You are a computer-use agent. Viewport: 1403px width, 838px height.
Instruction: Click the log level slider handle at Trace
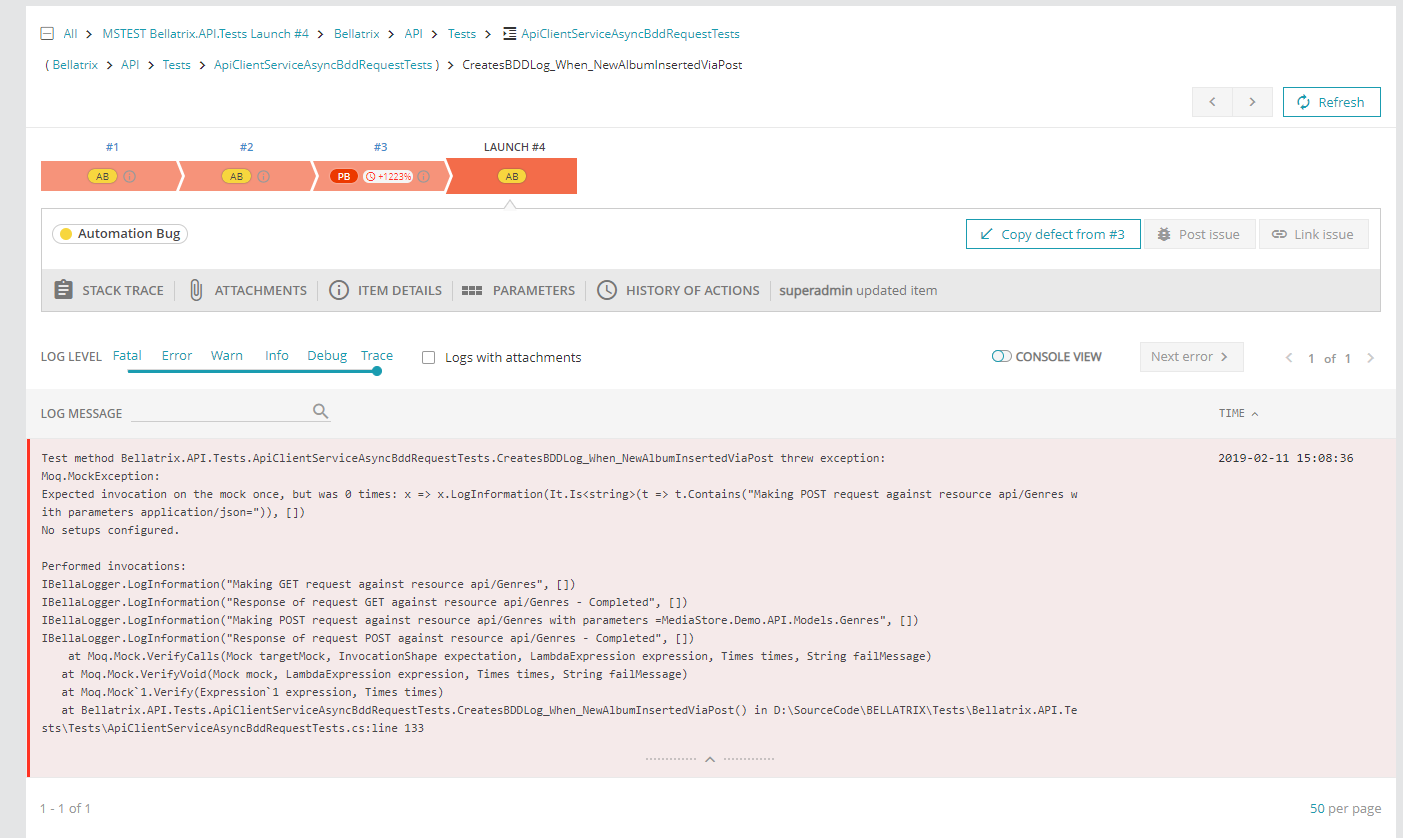377,371
